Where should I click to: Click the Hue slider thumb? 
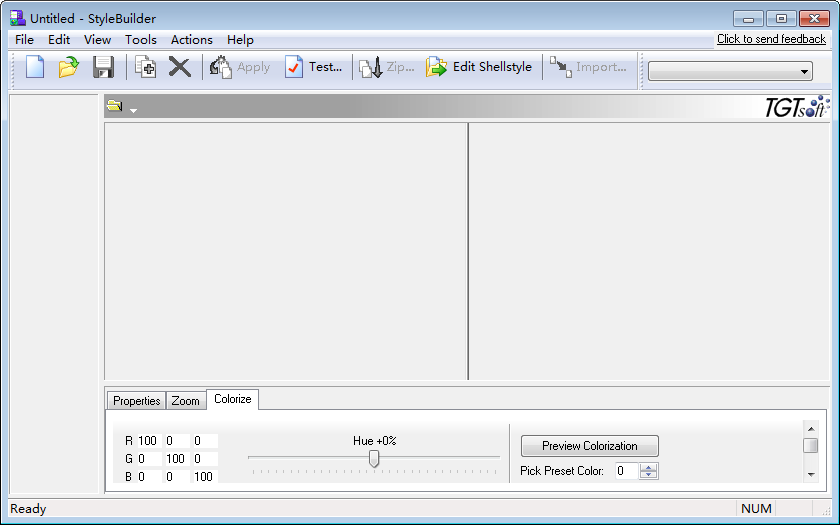point(374,459)
